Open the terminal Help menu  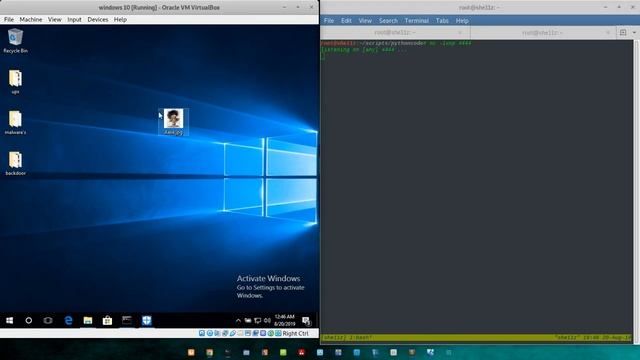pos(462,20)
